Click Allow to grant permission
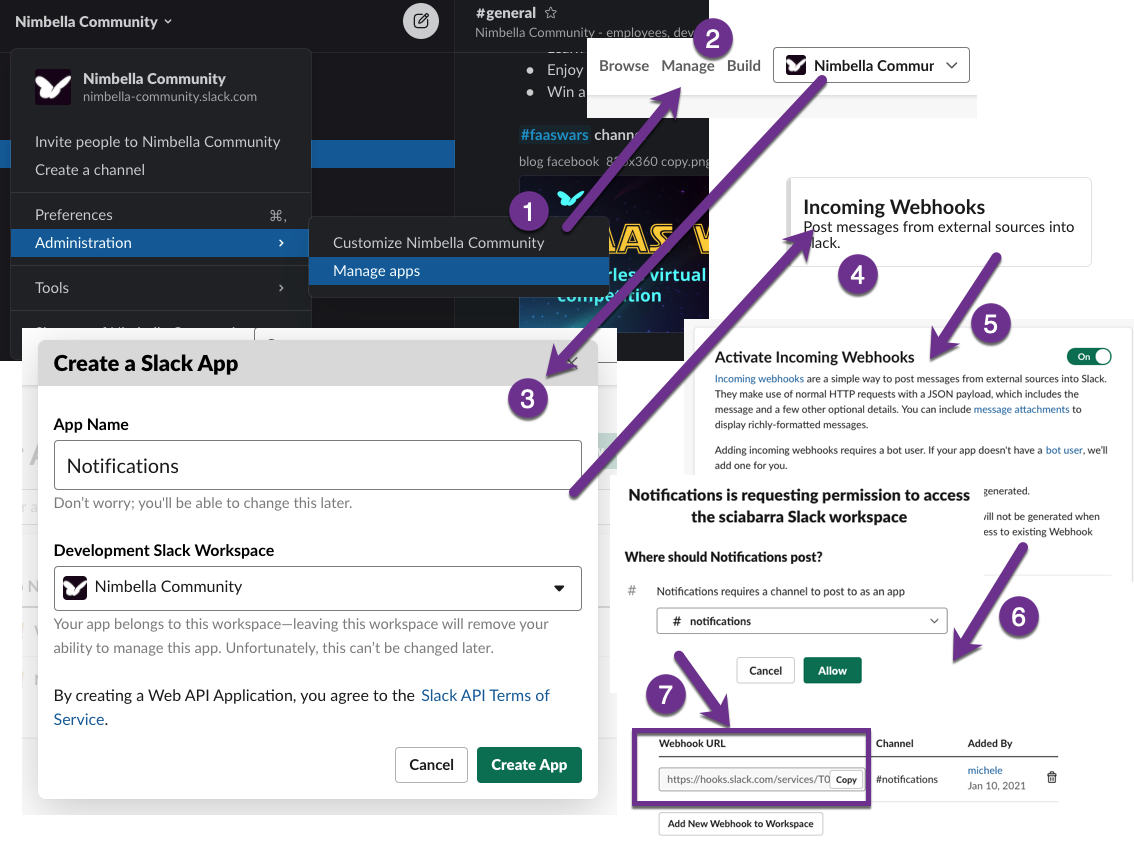The height and width of the screenshot is (864, 1134). [832, 670]
